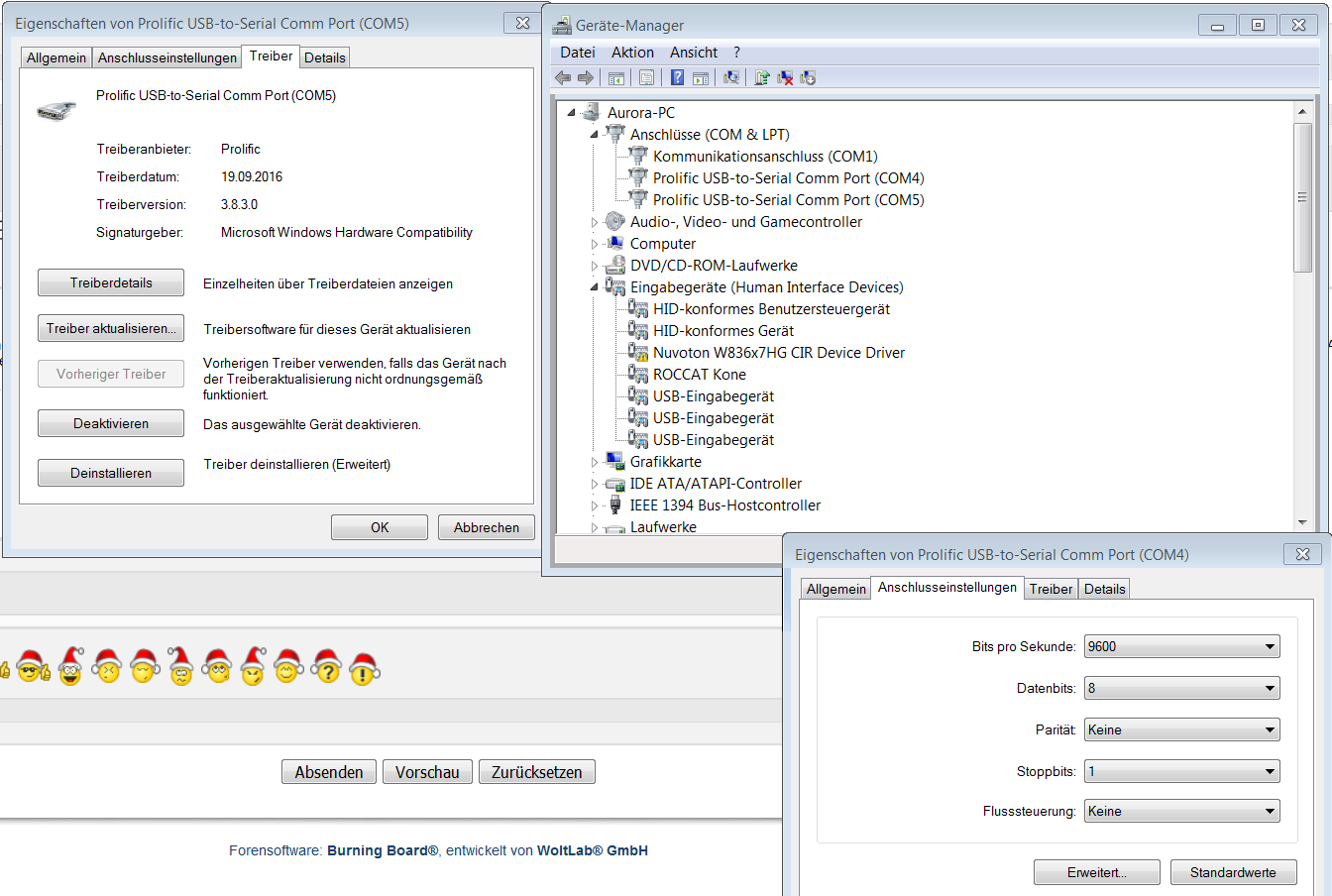Expand the Audio-, Video- und Gamecontroller node
This screenshot has width=1332, height=896.
tap(595, 222)
